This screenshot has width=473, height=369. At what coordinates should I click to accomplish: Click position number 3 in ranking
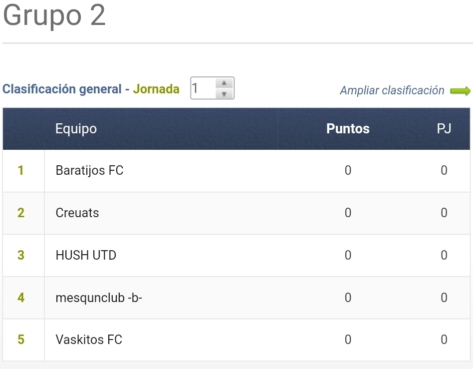(x=21, y=255)
